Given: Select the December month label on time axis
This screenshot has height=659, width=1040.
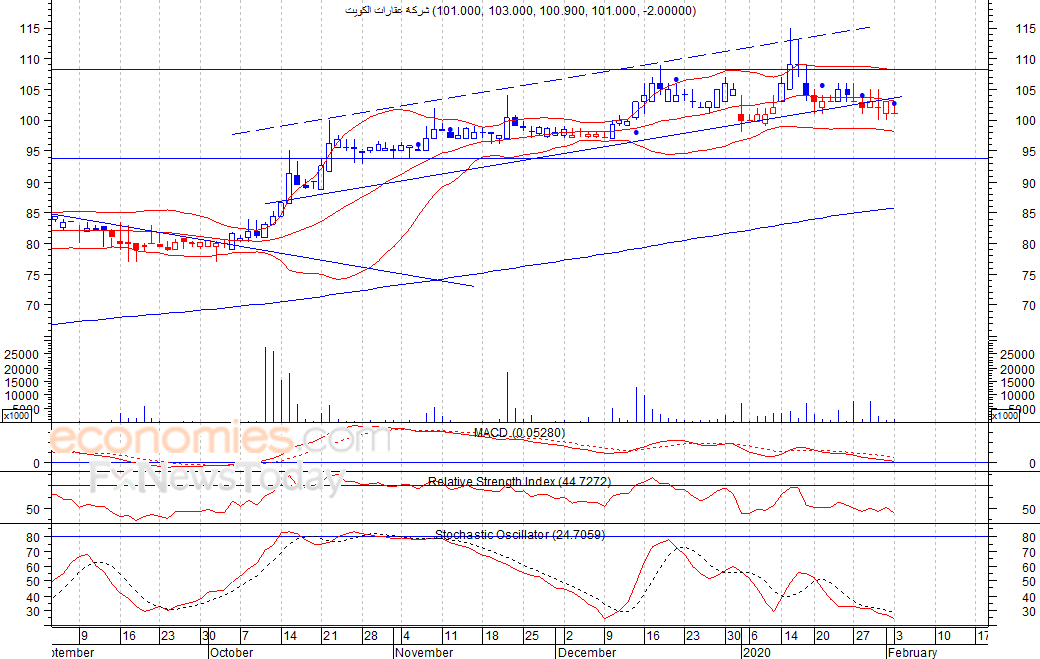Looking at the screenshot, I should click(x=587, y=652).
